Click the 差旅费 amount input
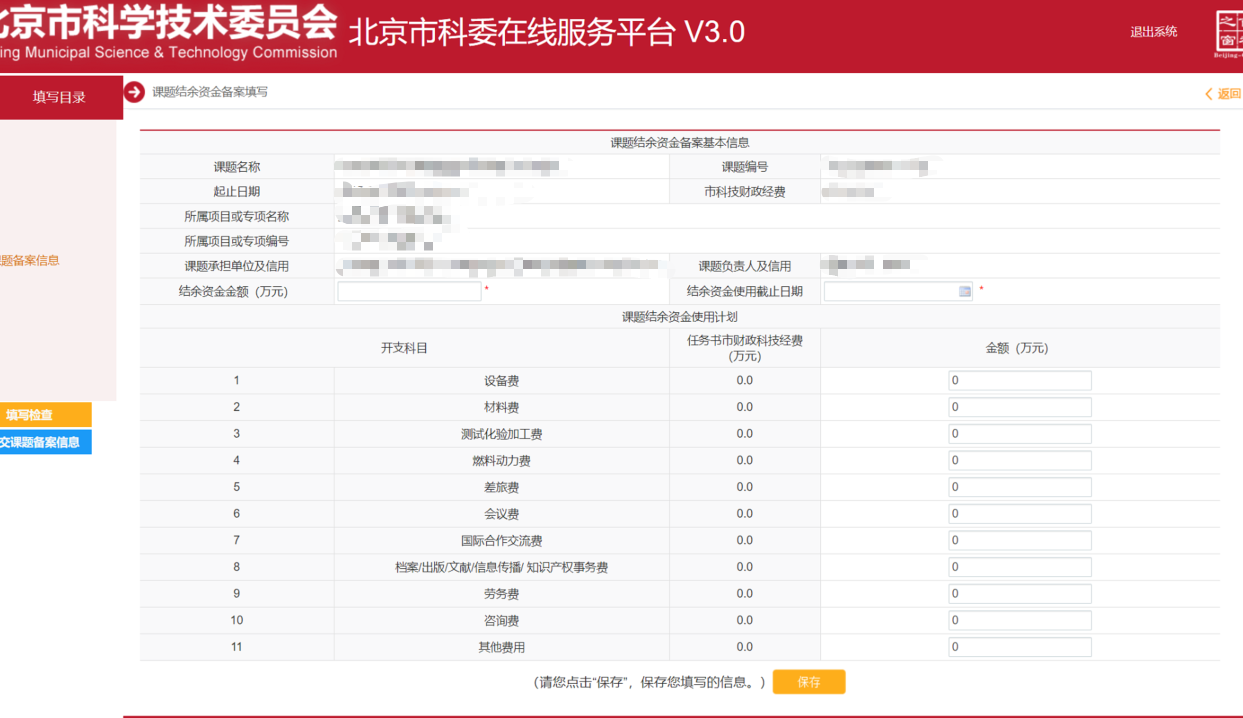Image resolution: width=1243 pixels, height=718 pixels. click(1019, 487)
